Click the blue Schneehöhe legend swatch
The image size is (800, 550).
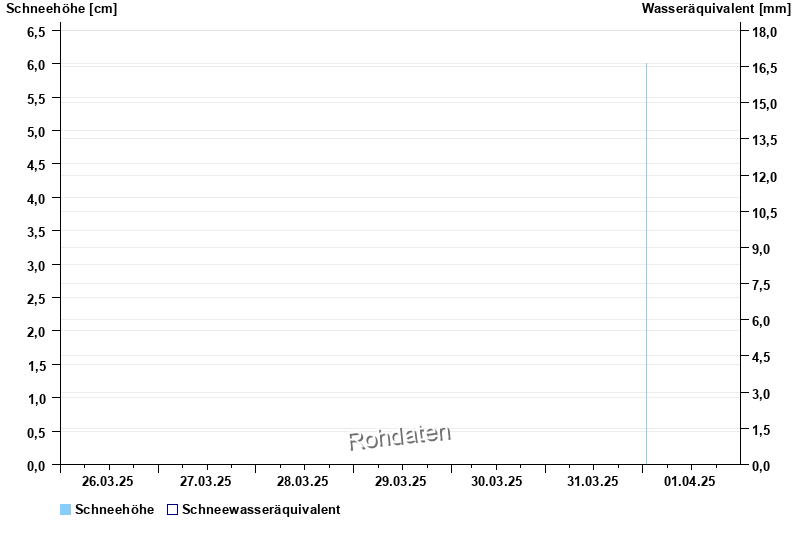[65, 510]
